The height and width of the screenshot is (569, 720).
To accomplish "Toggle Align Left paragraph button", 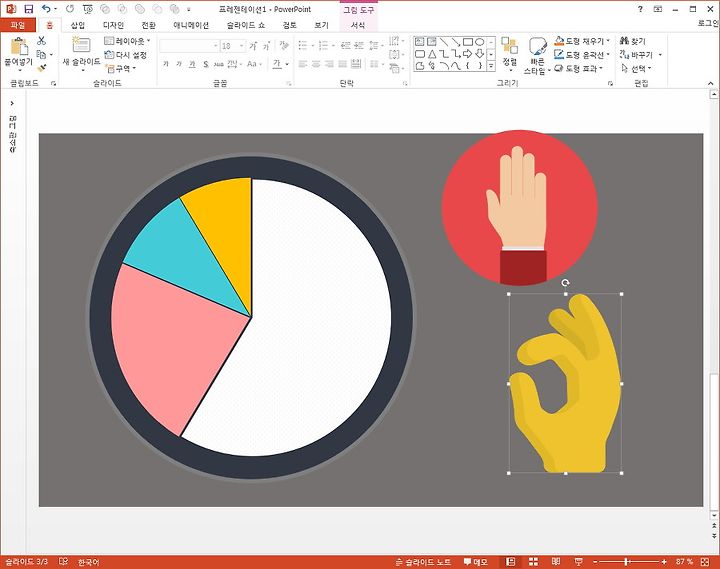I will [x=303, y=64].
